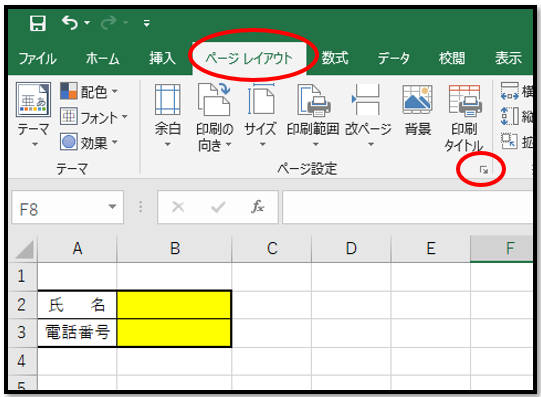Launch the ページ設定 dialog launcher
541x397 pixels.
[x=484, y=170]
